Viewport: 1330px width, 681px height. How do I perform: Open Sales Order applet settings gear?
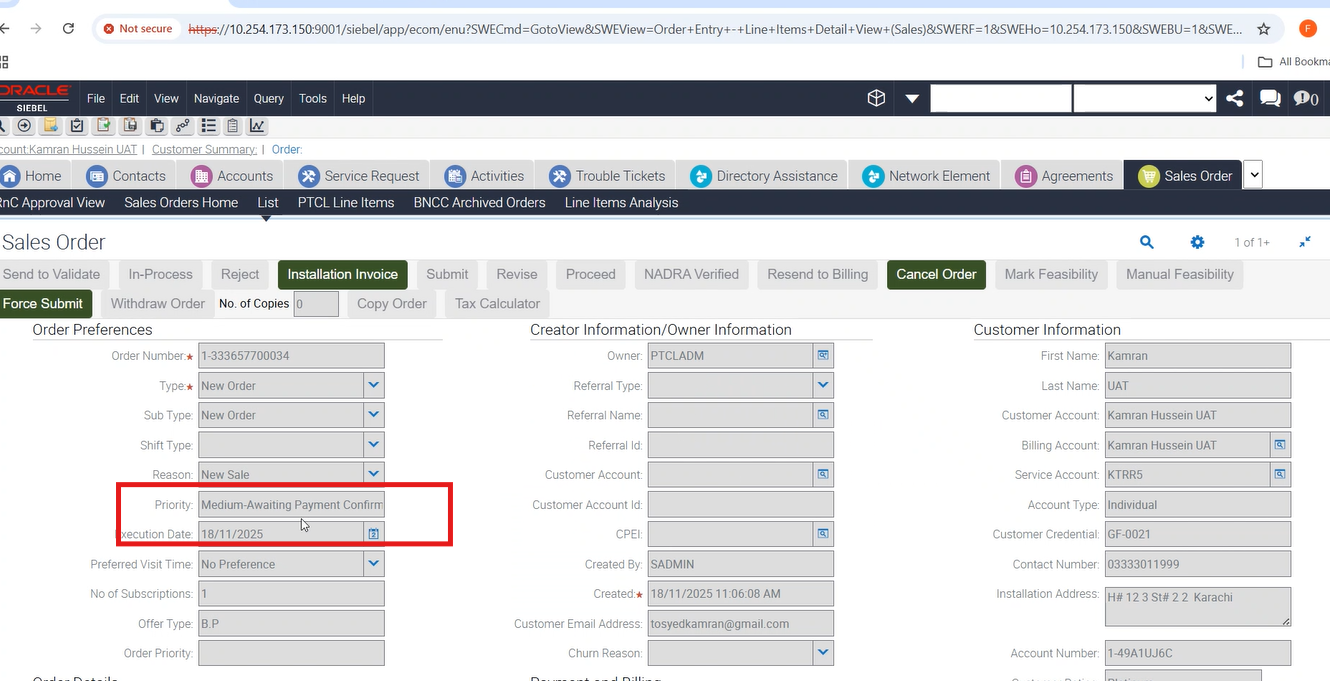coord(1197,242)
